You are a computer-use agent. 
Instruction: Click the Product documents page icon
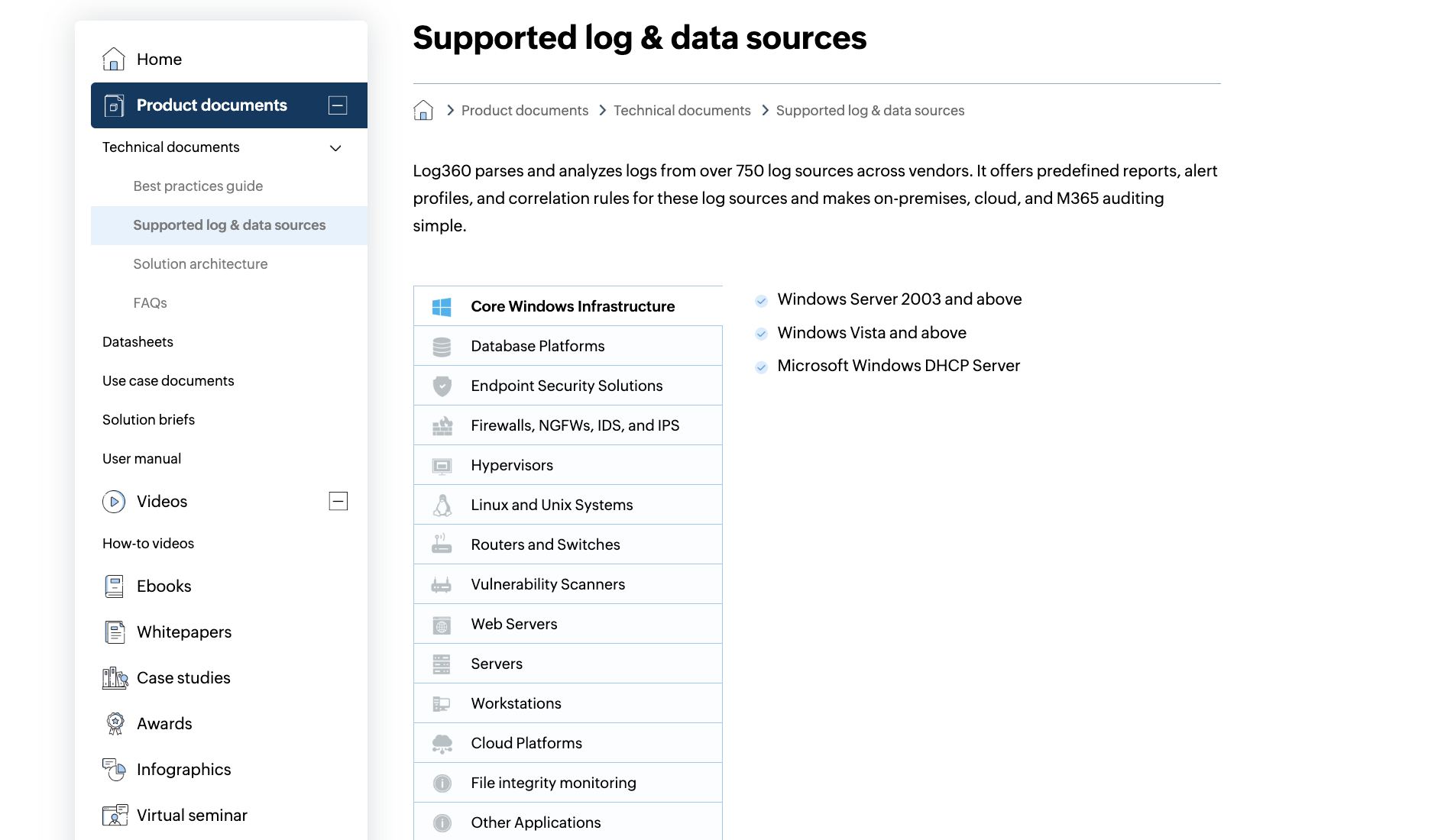(x=114, y=105)
